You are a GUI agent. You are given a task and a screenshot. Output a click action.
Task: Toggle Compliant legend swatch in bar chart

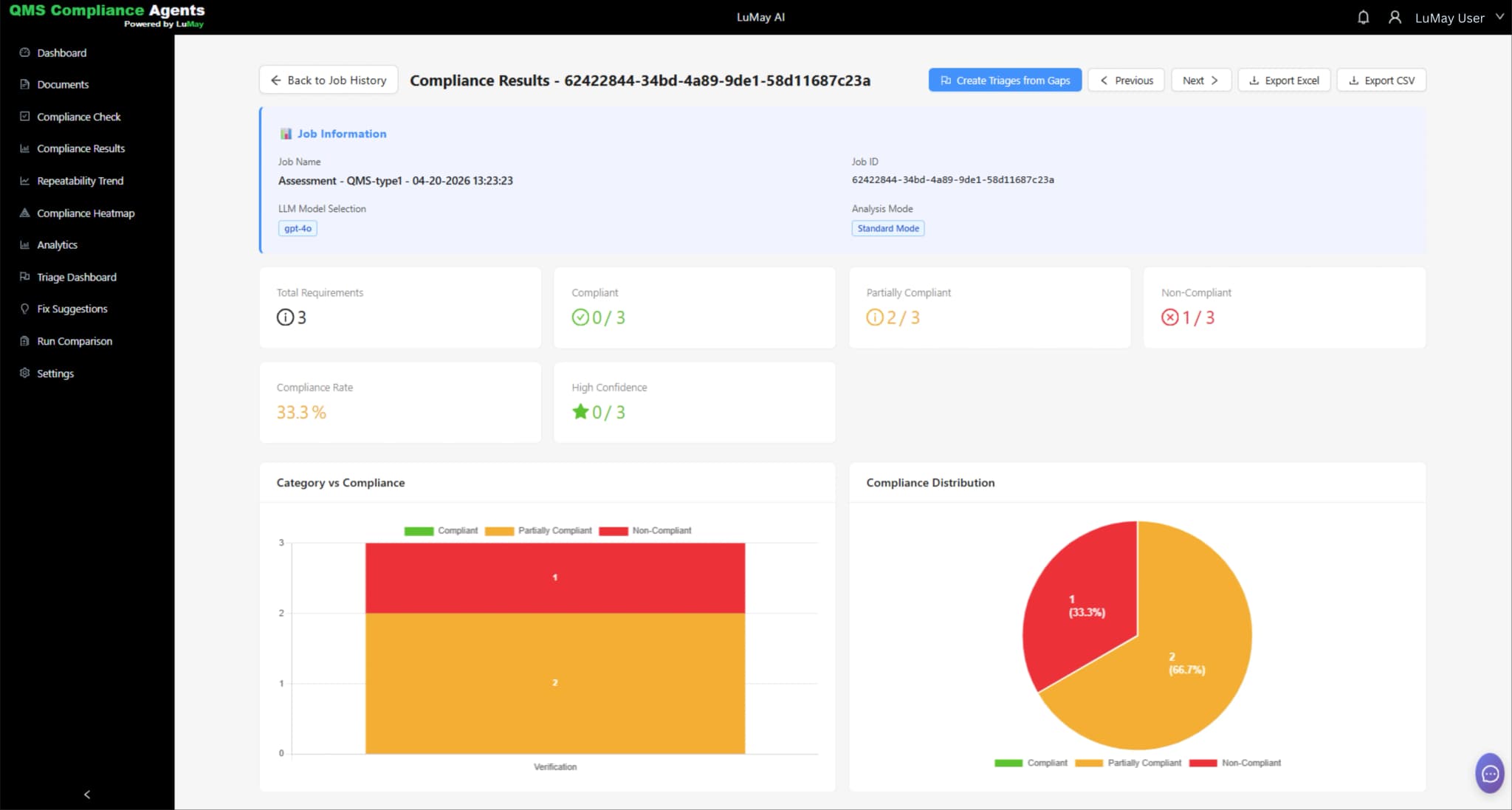pos(419,531)
